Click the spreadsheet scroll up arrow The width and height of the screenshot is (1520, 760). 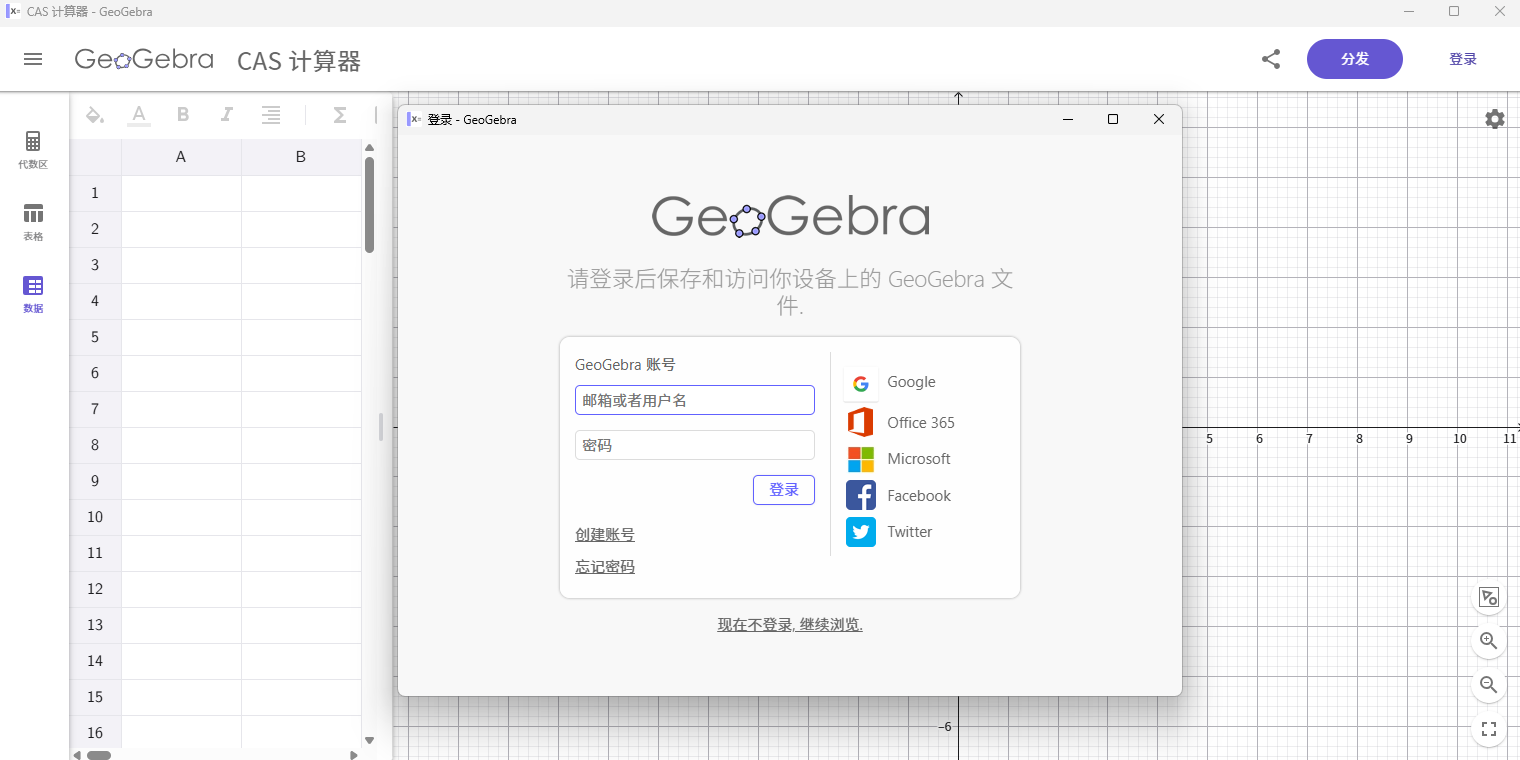(369, 148)
